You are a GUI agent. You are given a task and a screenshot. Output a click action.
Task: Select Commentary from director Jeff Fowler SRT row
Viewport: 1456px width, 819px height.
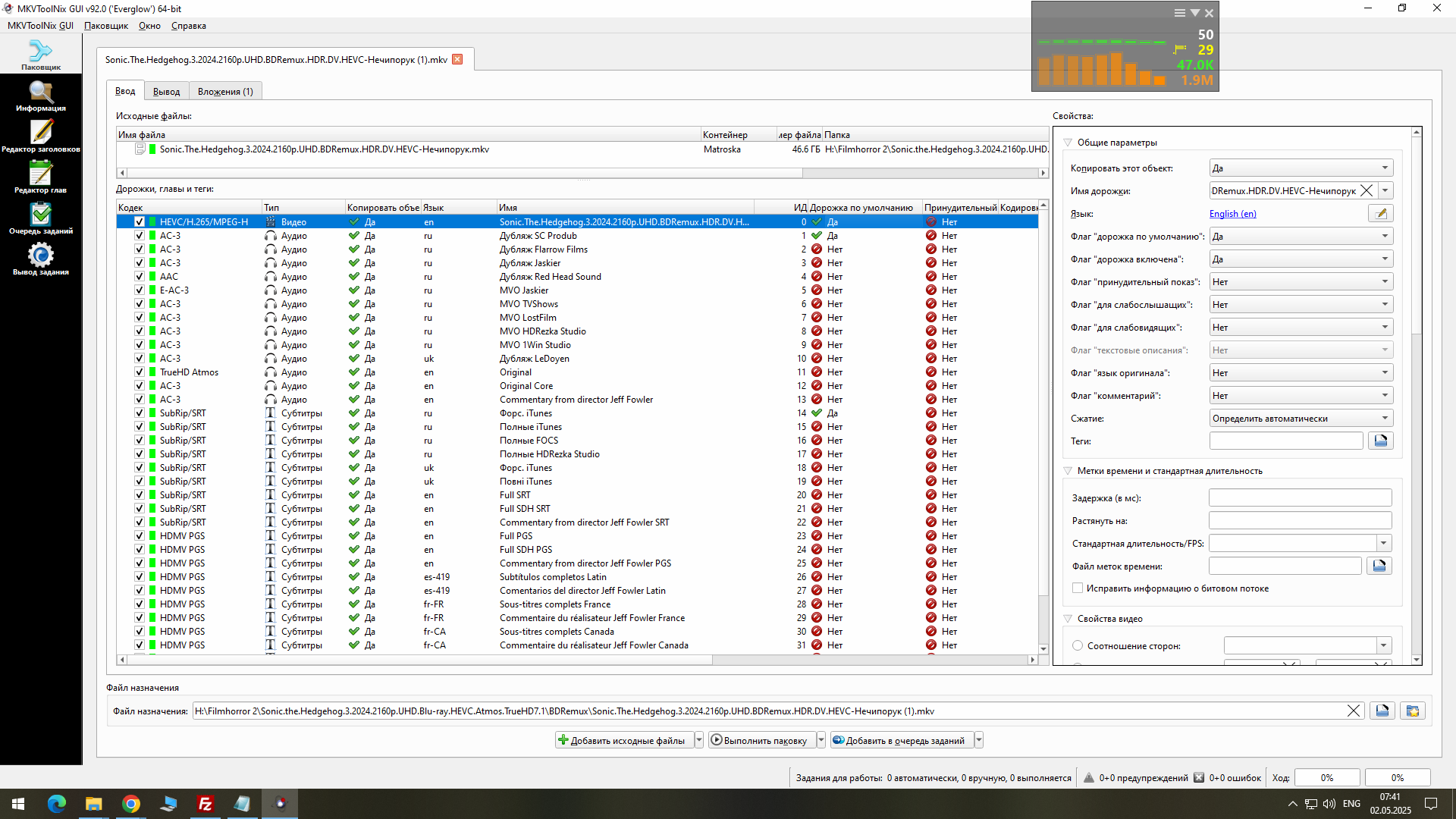[577, 522]
